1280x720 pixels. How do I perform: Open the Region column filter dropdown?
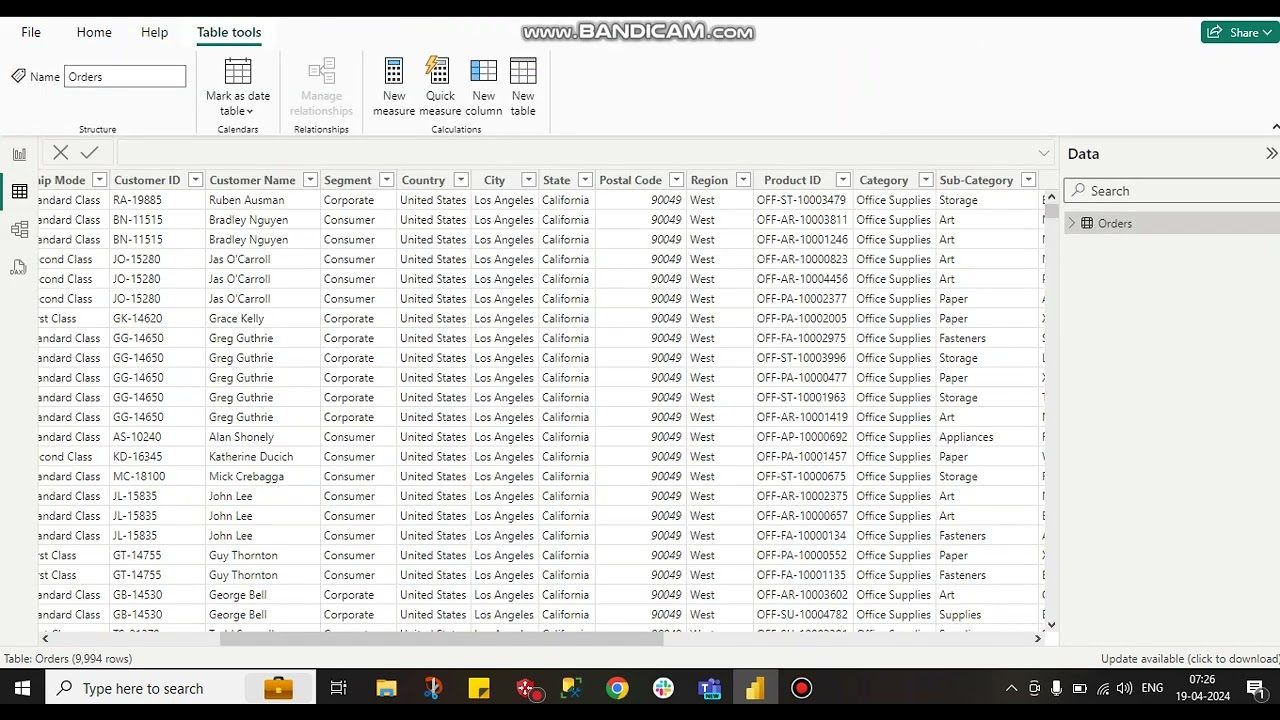[743, 180]
